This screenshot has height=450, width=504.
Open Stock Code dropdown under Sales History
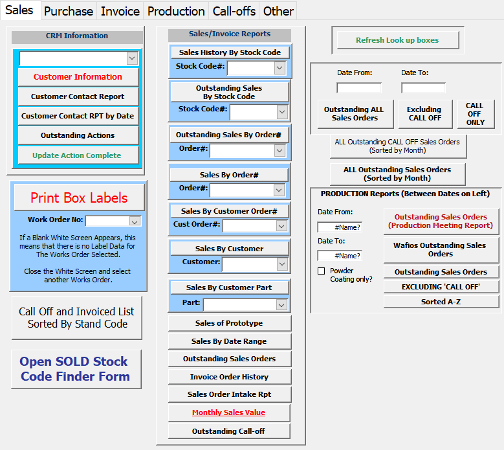(x=279, y=68)
